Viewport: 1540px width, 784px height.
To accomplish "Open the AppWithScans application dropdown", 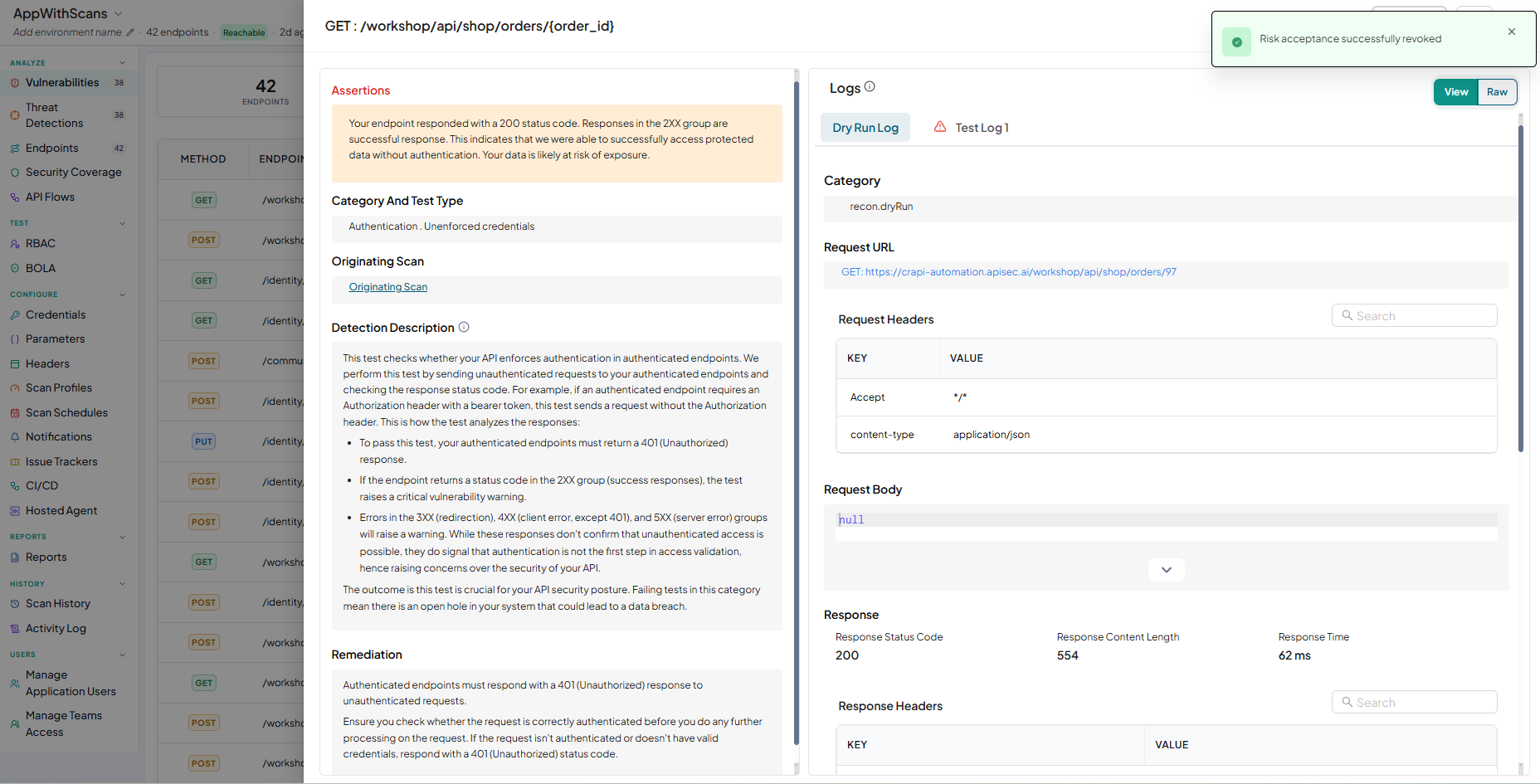I will pos(118,13).
